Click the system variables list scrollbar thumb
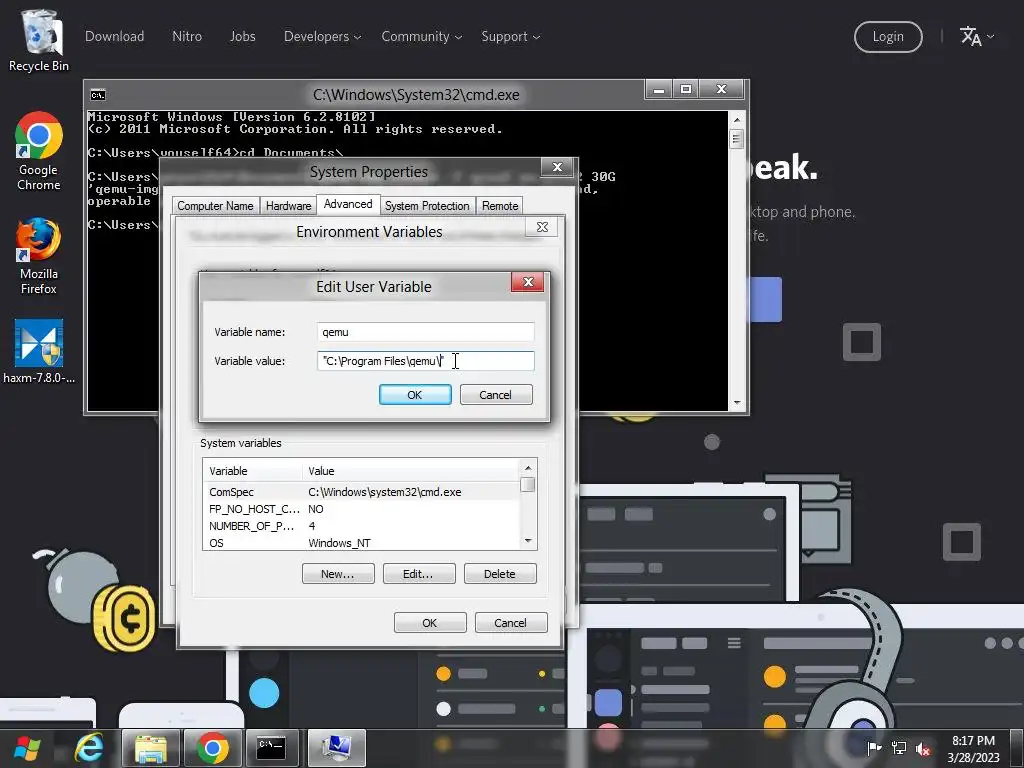This screenshot has width=1024, height=768. (x=528, y=485)
